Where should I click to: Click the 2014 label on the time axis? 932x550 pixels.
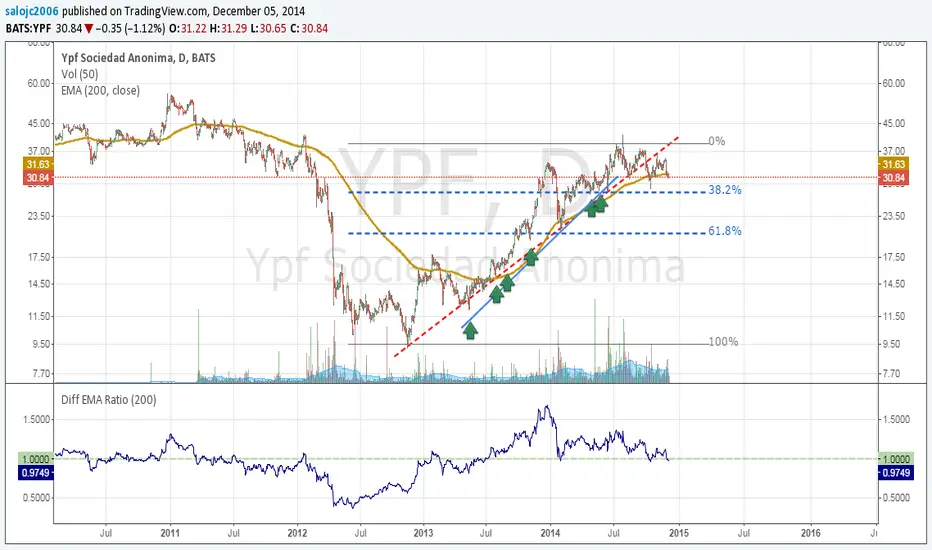coord(550,533)
